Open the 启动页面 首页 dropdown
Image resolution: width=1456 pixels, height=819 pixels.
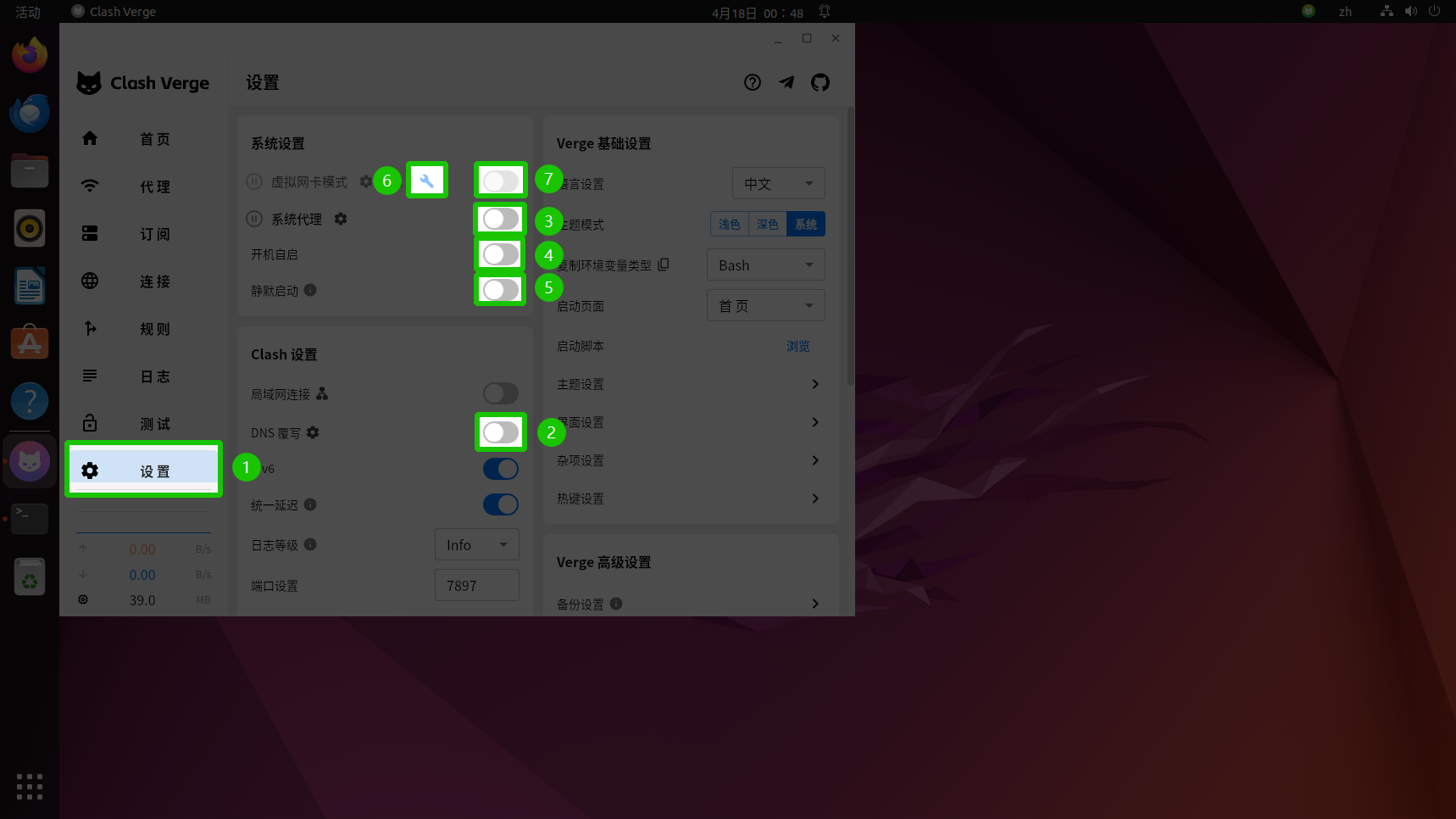click(766, 305)
